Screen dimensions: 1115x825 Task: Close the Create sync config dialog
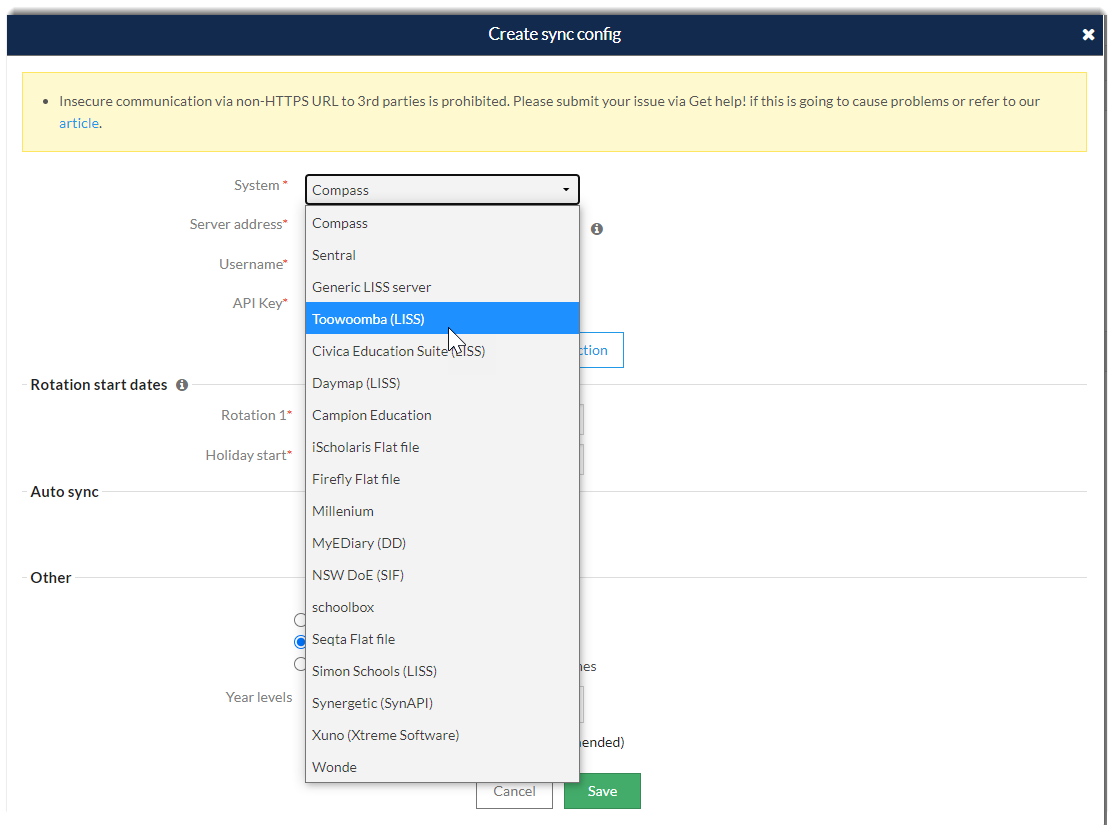click(x=1088, y=34)
